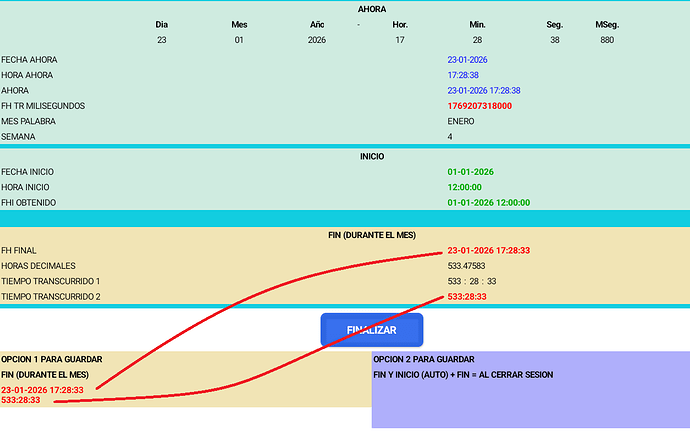
Task: Click the Seg. value 38
Action: pos(554,40)
